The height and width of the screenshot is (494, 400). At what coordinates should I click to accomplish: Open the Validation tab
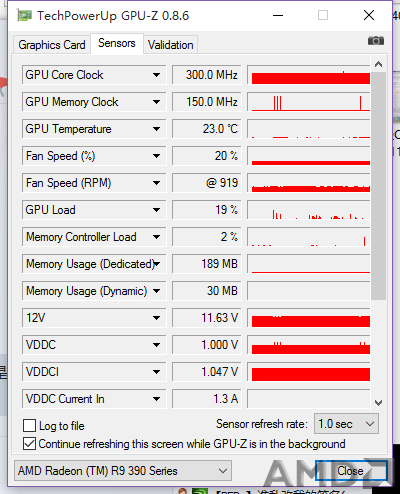pyautogui.click(x=171, y=45)
